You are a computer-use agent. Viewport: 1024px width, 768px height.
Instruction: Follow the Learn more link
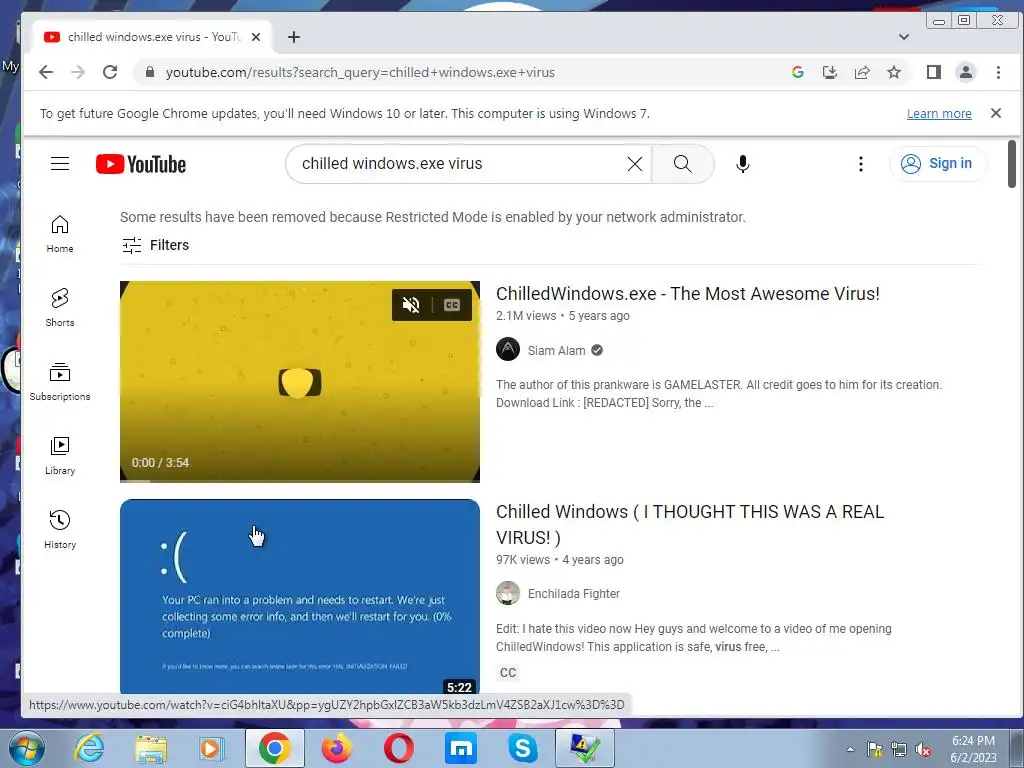click(939, 114)
